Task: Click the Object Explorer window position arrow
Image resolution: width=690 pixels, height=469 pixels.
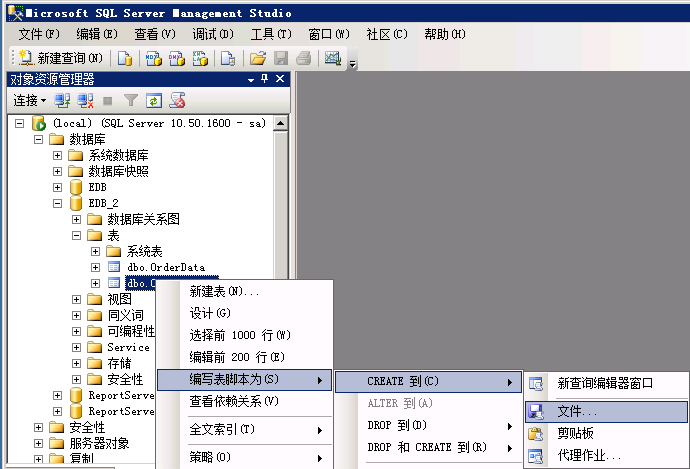Action: (x=251, y=80)
